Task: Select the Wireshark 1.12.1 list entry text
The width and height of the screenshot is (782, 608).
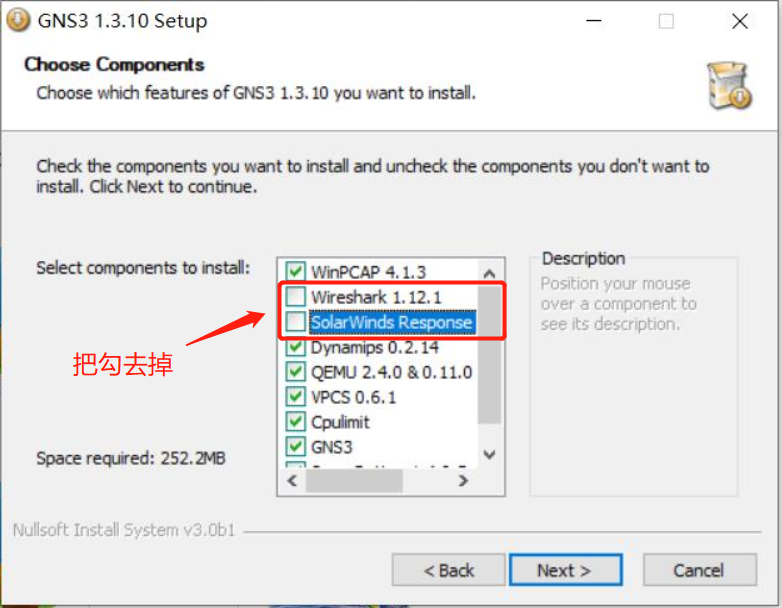Action: click(x=377, y=297)
